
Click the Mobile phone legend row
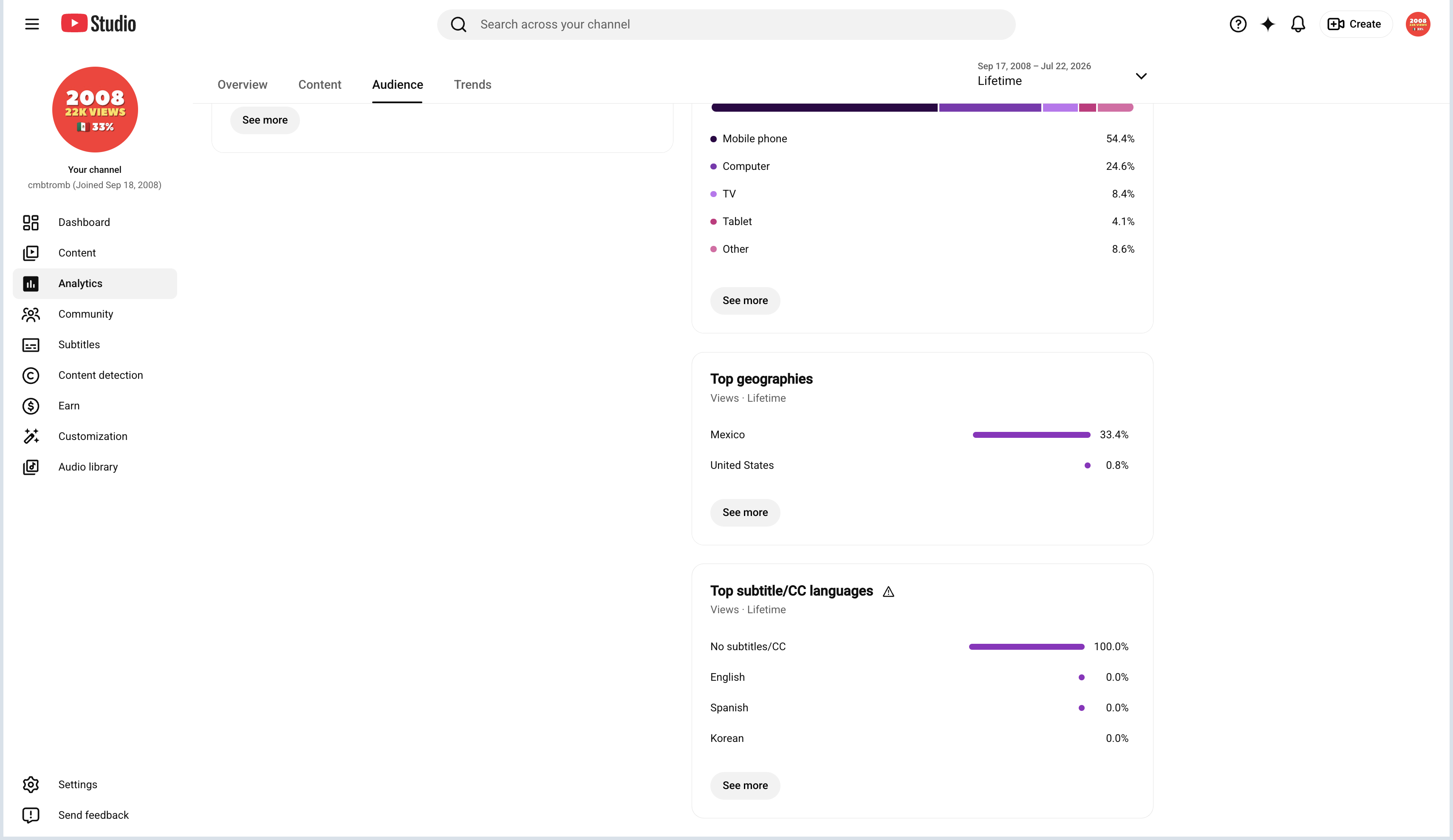922,139
